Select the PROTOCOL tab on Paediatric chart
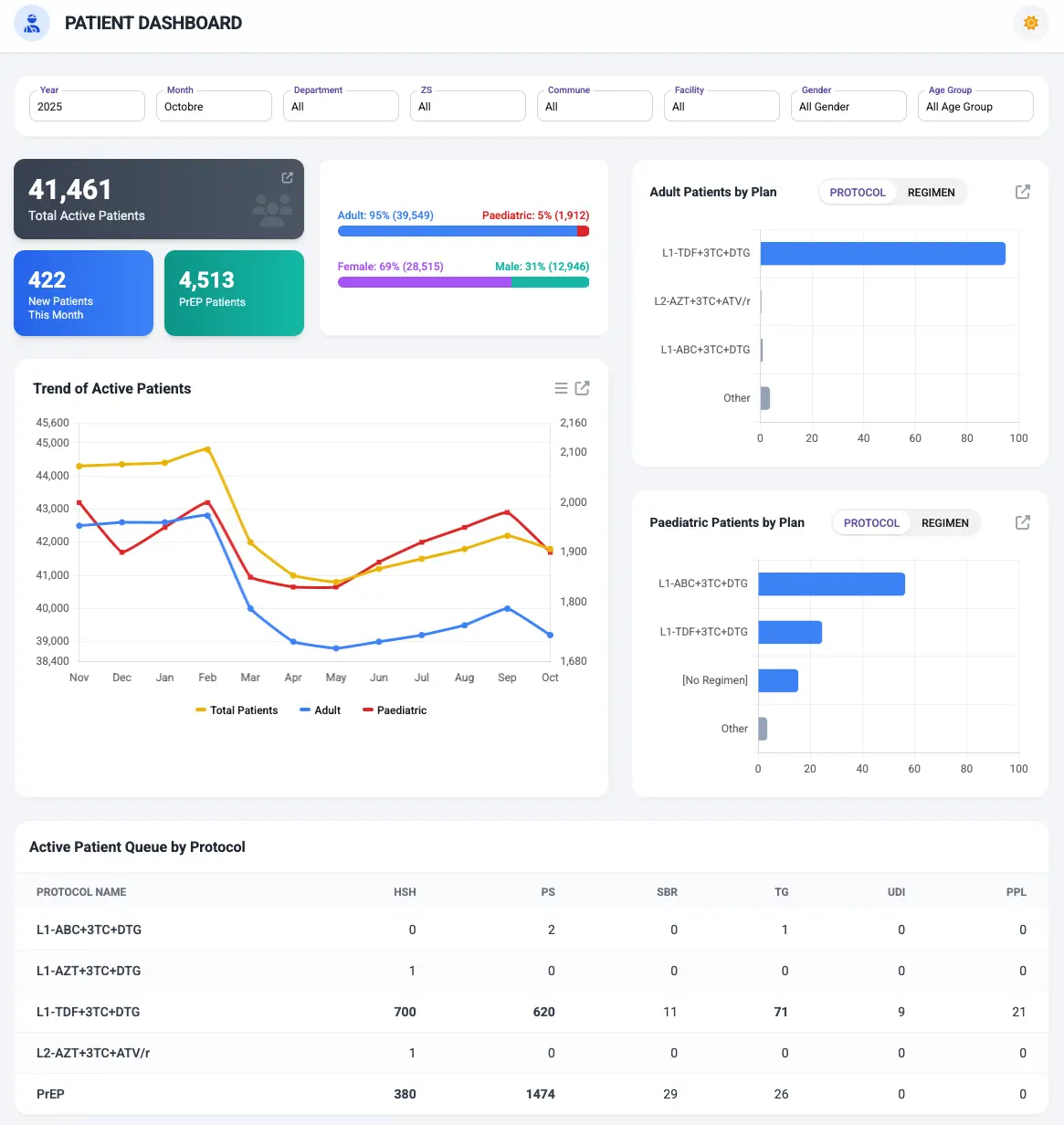The width and height of the screenshot is (1064, 1125). click(870, 522)
